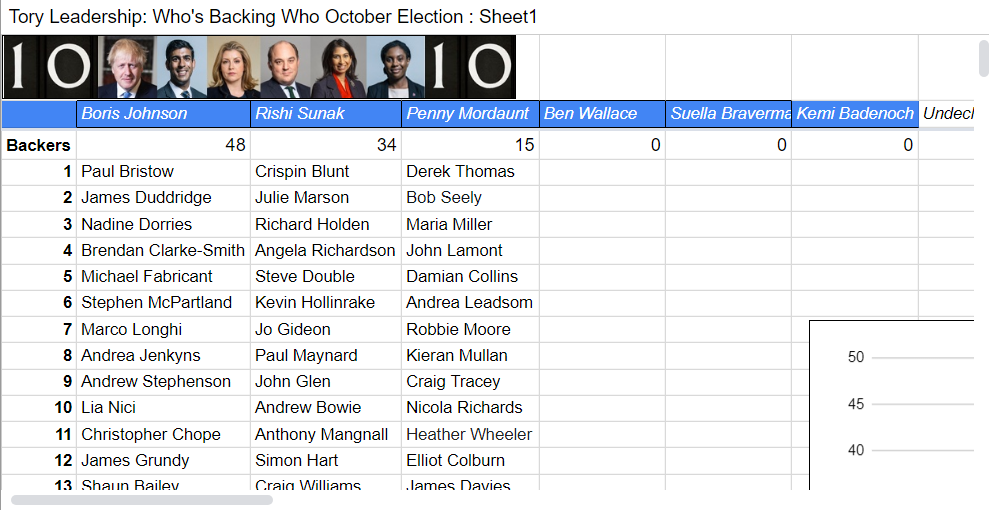Click the Backers row label
Screen dimensions: 989x510
[39, 146]
